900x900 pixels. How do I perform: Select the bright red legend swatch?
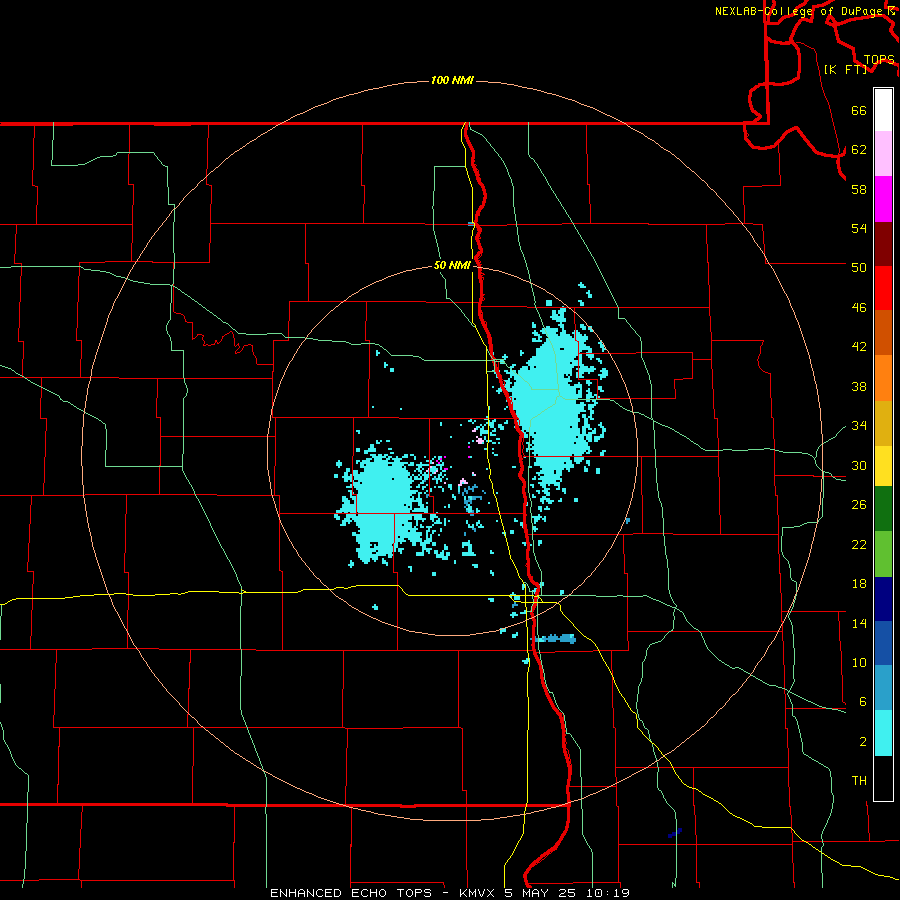pos(883,288)
